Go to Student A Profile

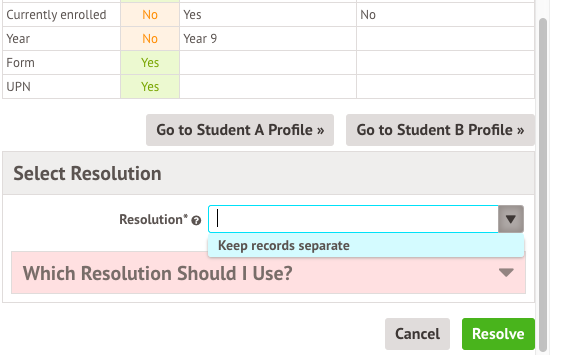point(240,130)
